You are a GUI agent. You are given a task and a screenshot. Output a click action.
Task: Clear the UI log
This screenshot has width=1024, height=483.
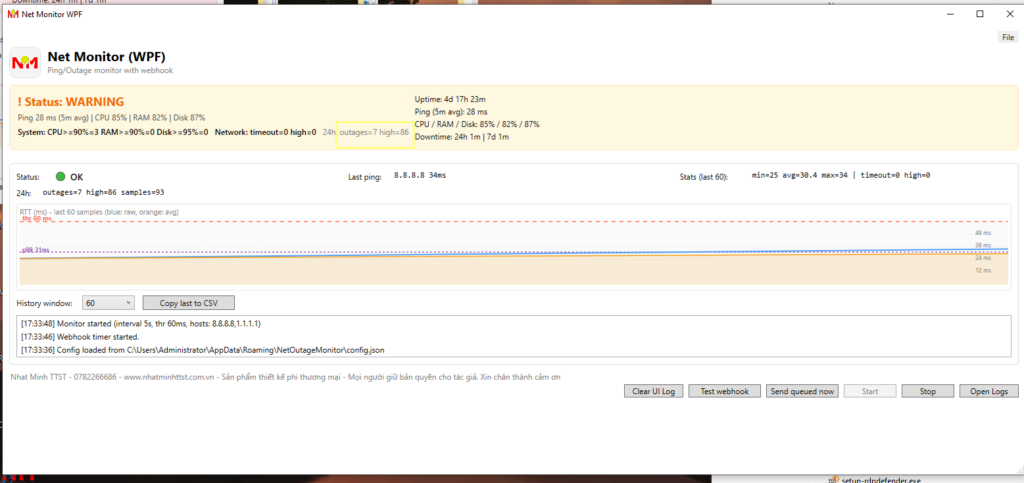click(654, 391)
